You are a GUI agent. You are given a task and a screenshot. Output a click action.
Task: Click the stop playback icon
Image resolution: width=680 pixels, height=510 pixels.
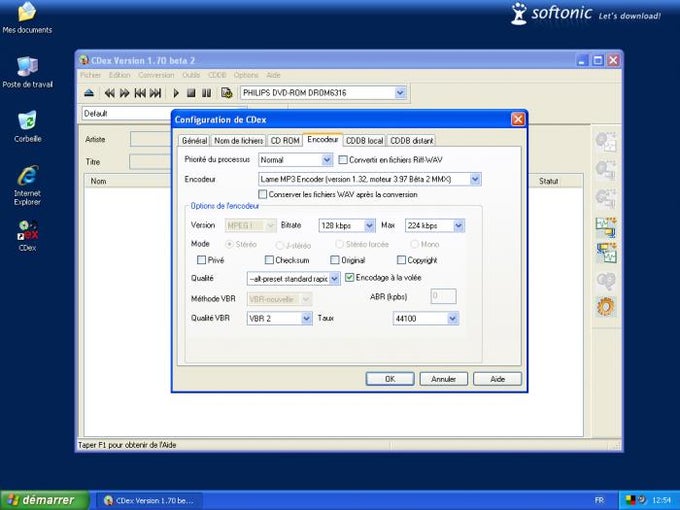pos(191,93)
